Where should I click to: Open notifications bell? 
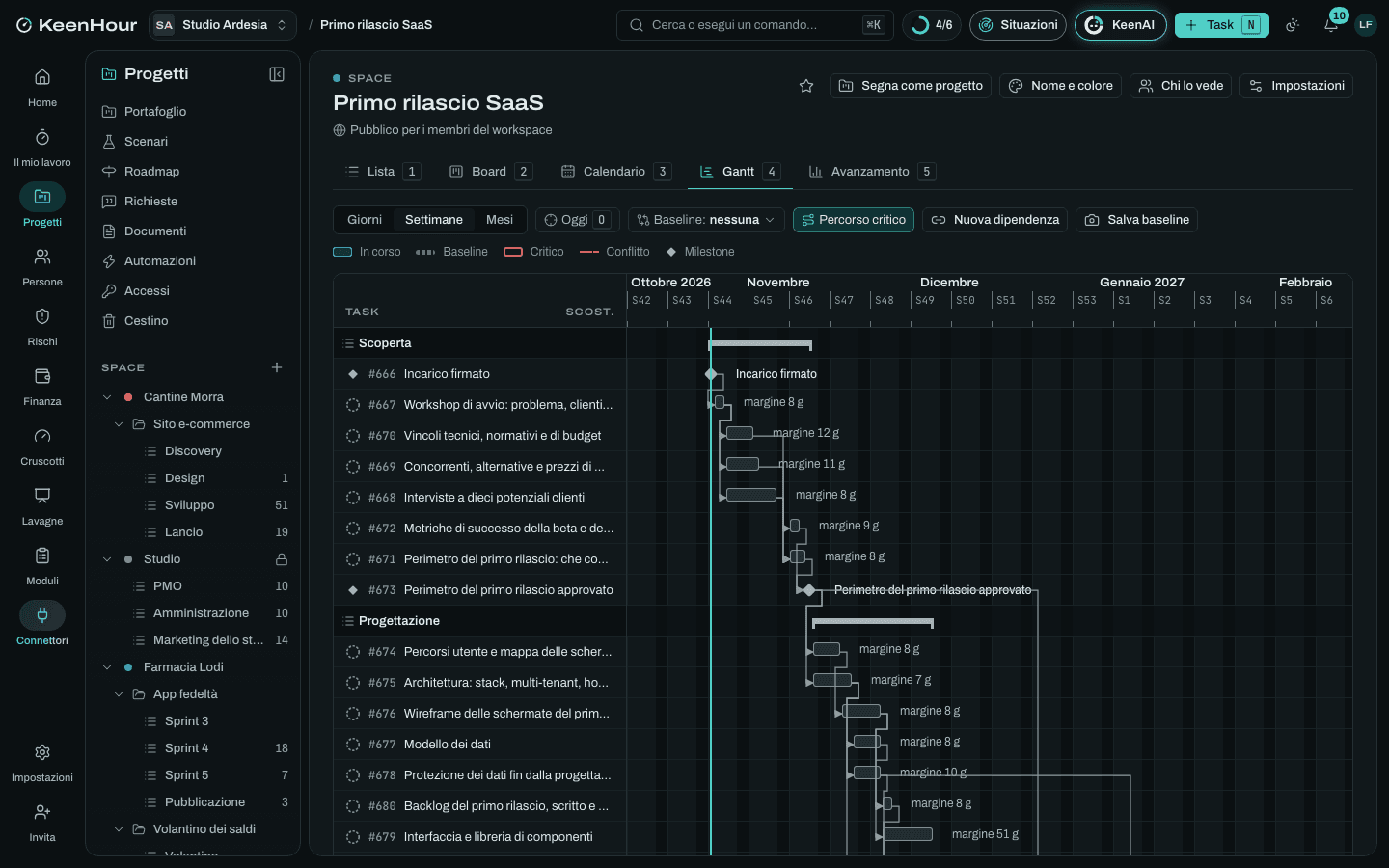(x=1331, y=25)
